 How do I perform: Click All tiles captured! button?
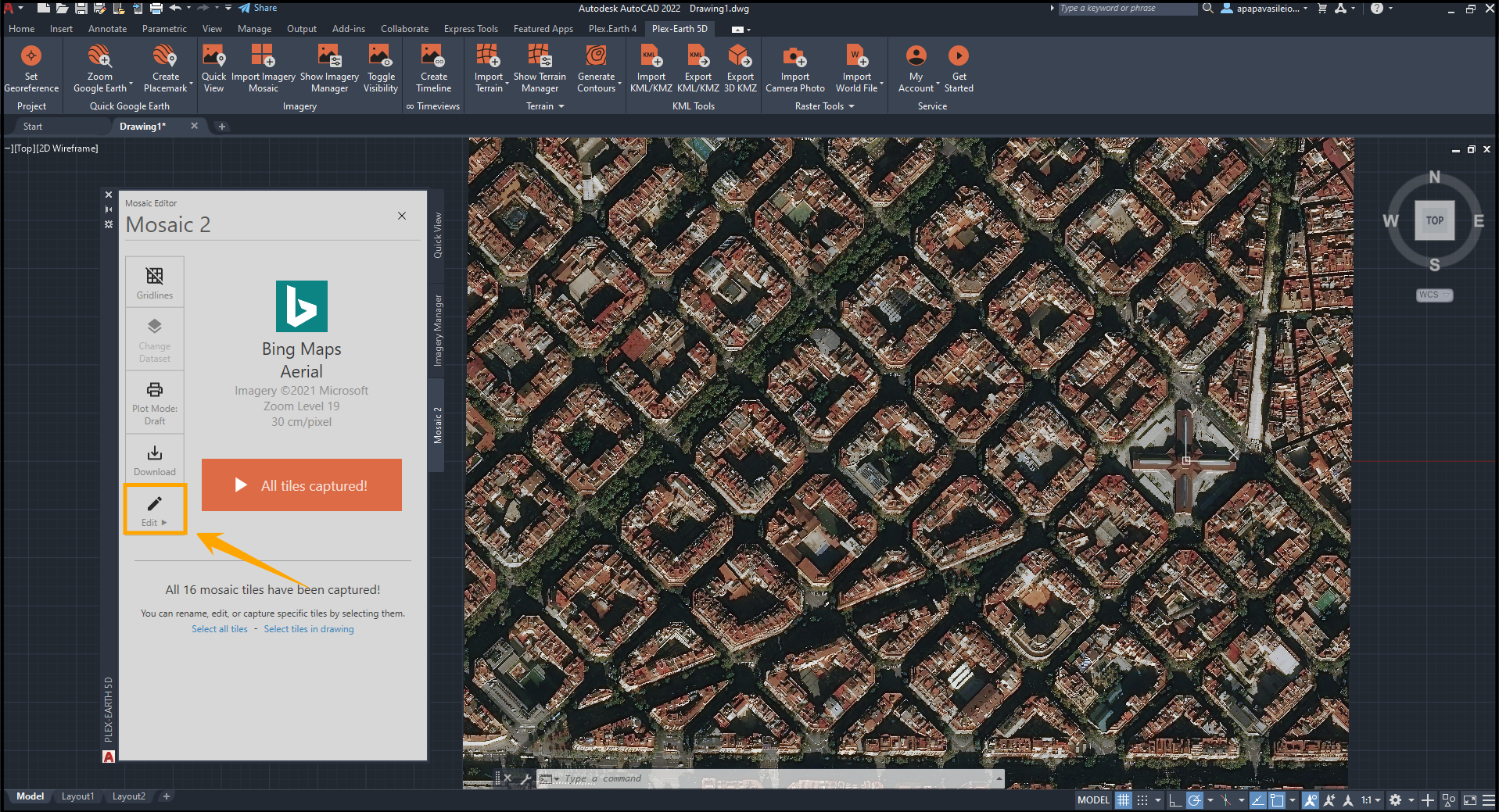[302, 485]
